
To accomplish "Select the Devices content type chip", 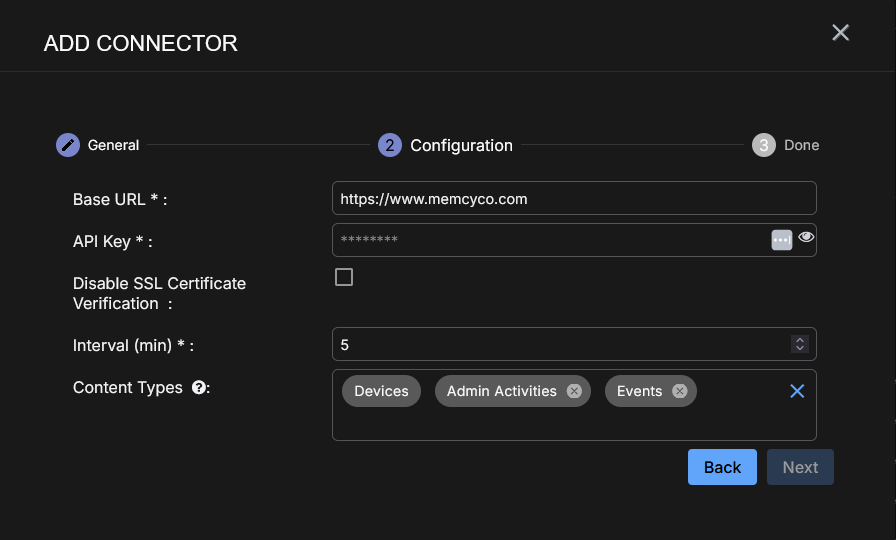I will [381, 391].
